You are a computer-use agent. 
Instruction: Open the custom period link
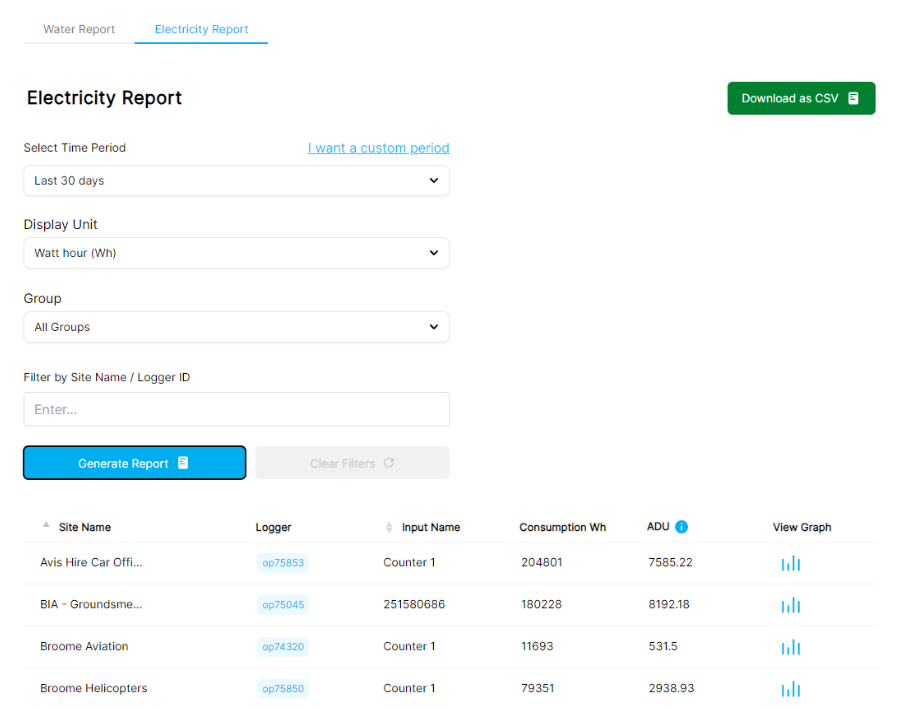pos(378,148)
